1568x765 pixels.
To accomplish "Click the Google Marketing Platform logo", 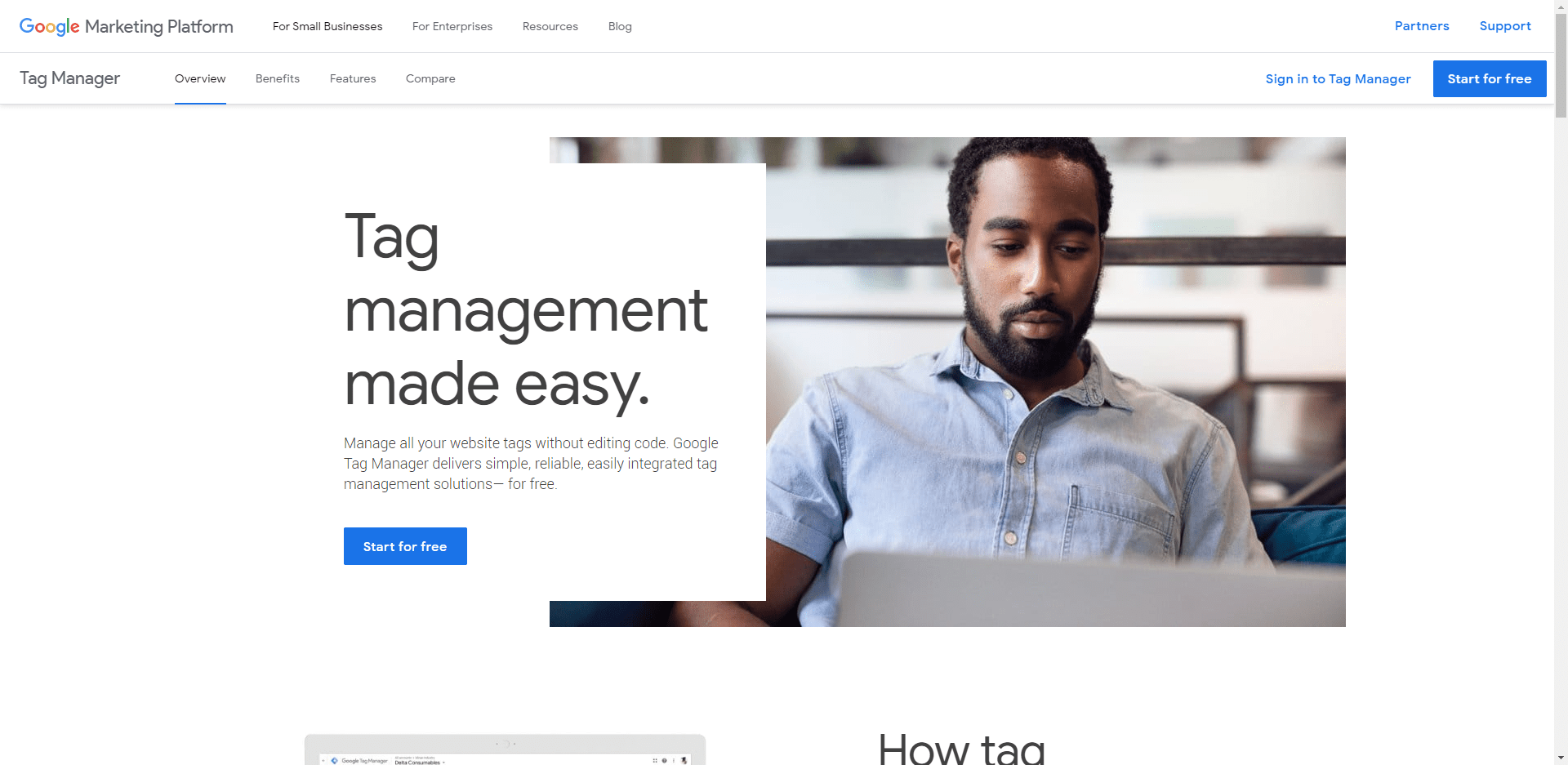I will 126,26.
